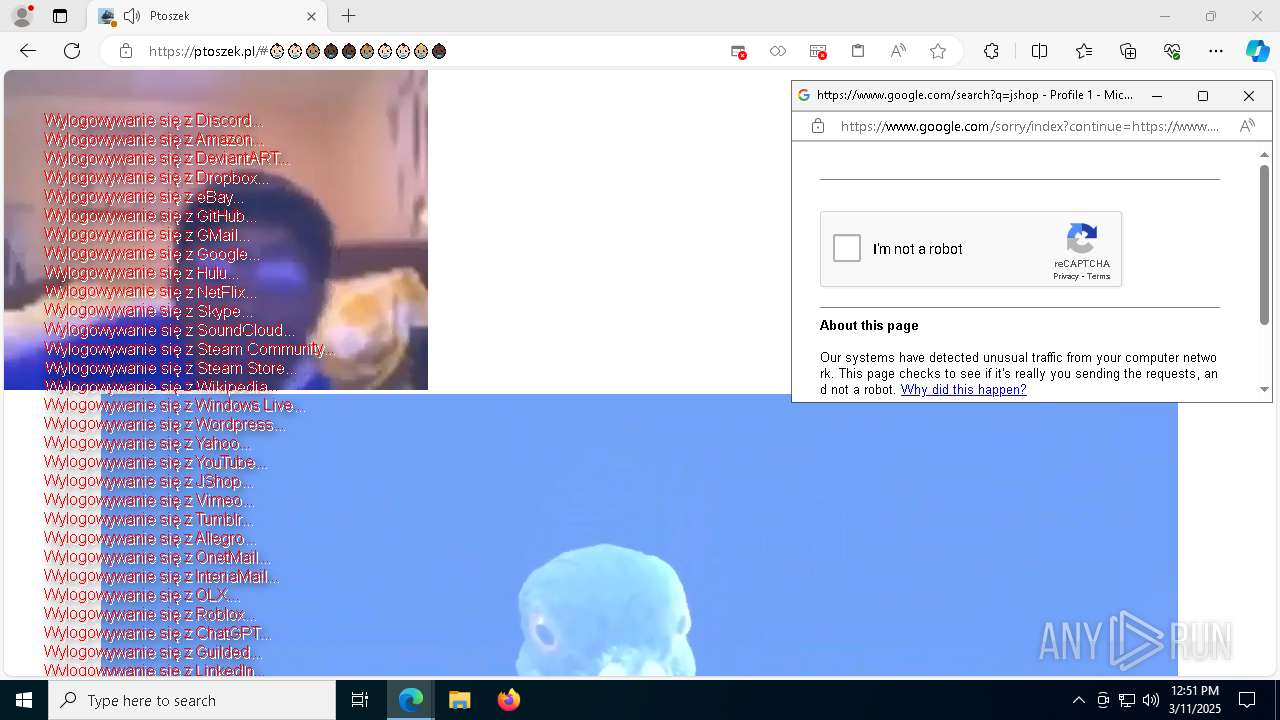This screenshot has height=720, width=1280.
Task: Click the taskbar search box
Action: click(x=192, y=700)
